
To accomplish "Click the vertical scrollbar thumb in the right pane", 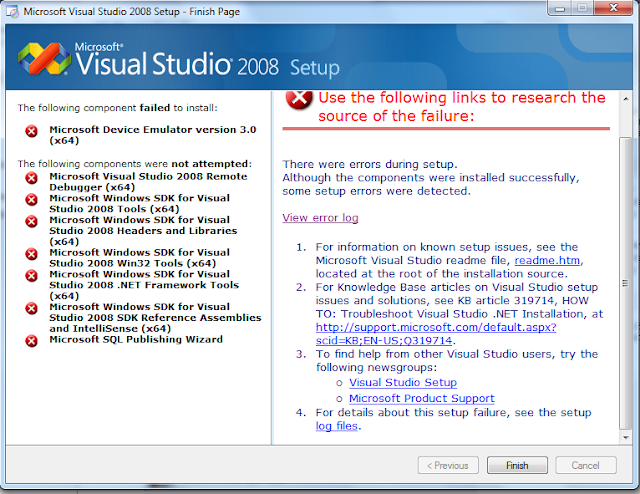I will coord(626,283).
